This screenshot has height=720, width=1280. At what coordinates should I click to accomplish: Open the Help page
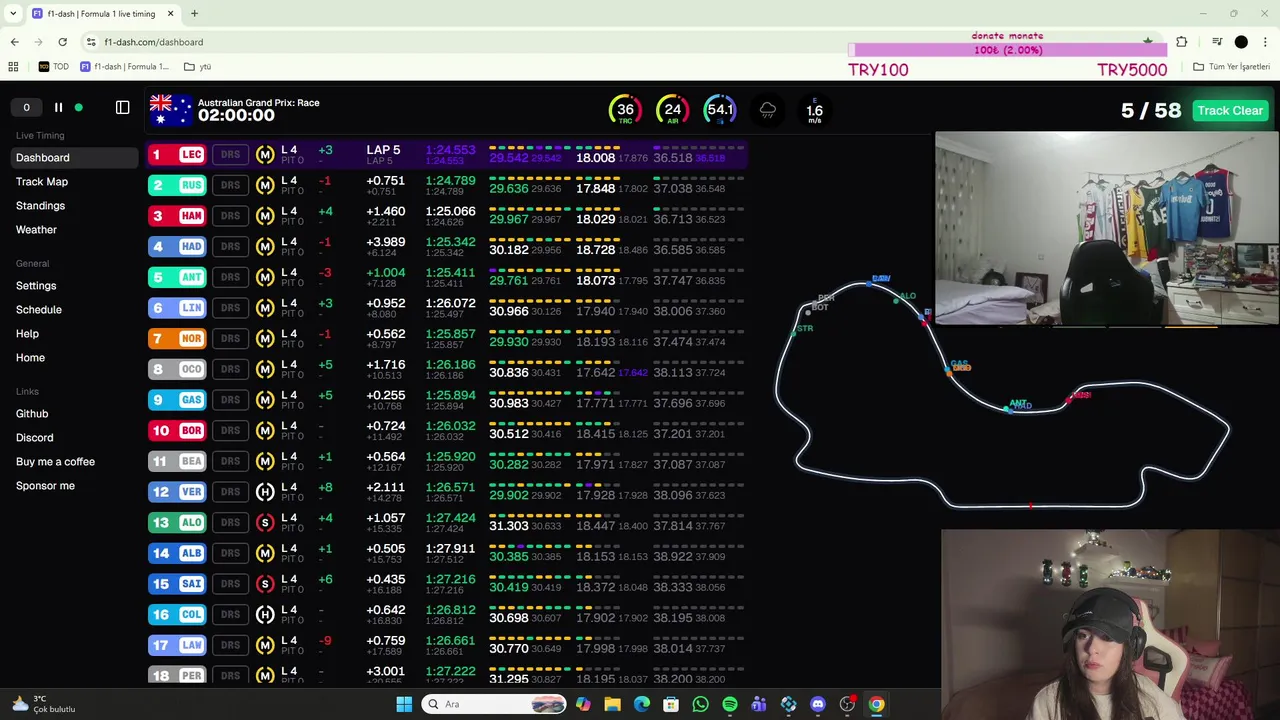pyautogui.click(x=27, y=334)
